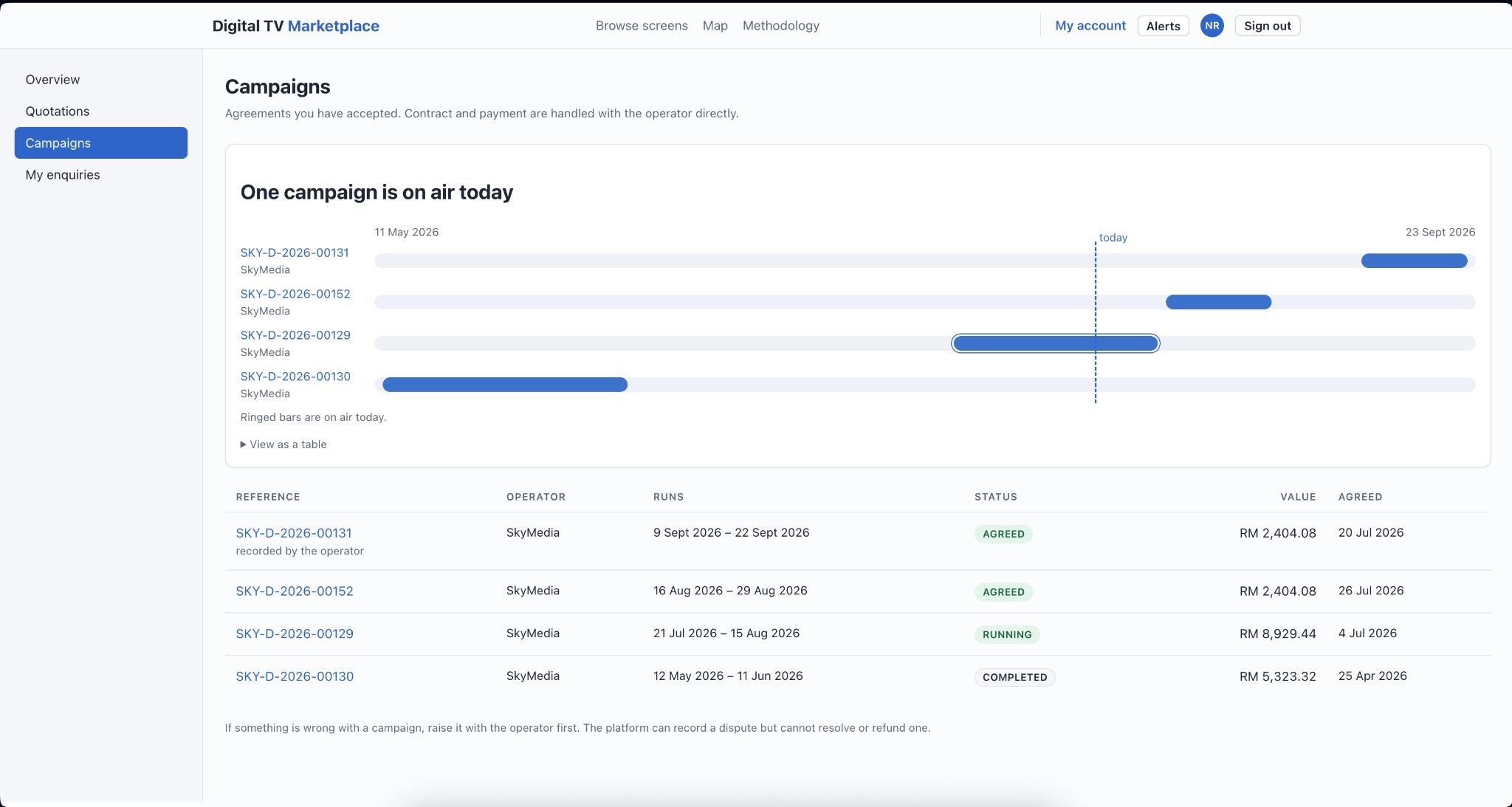
Task: Open SKY-D-2026-00131 in the campaigns table
Action: 294,533
